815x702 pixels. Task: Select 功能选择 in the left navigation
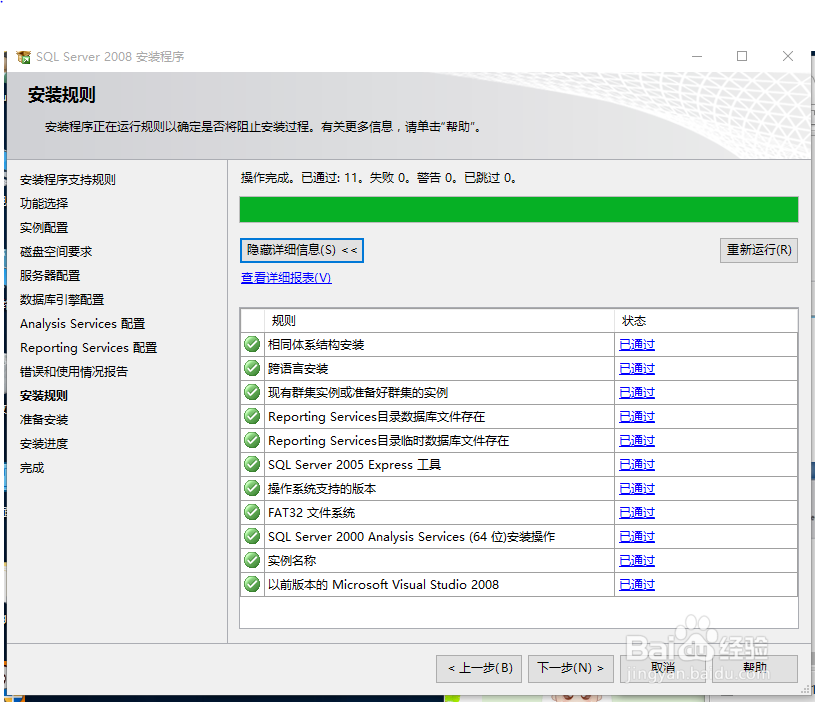tap(41, 203)
